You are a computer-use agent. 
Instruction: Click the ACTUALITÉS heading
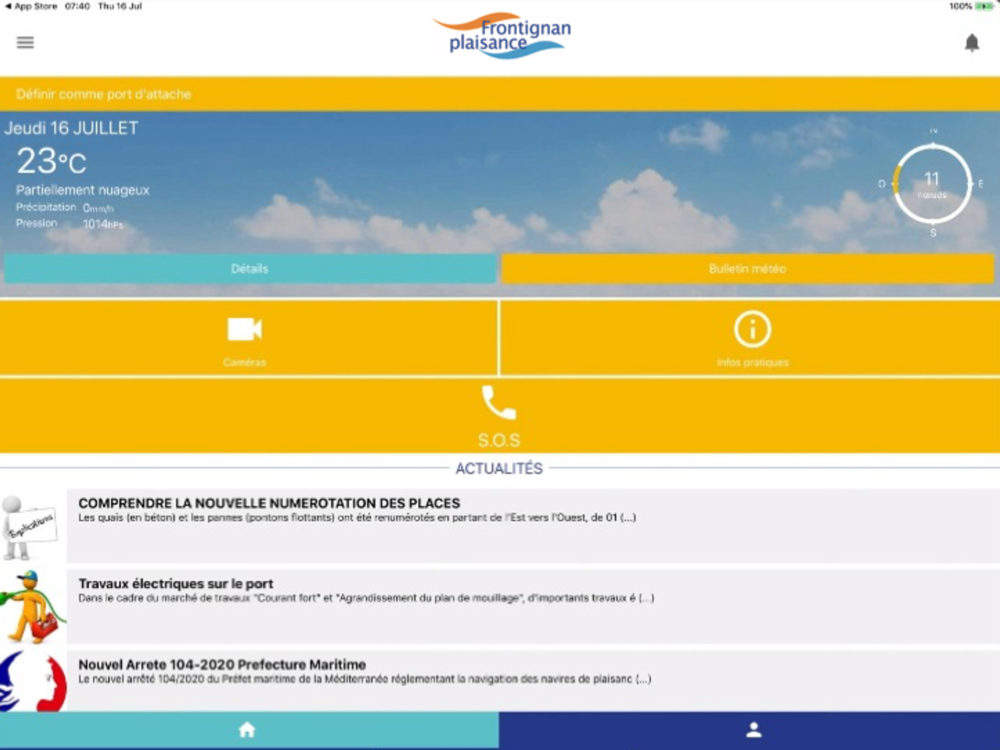[x=499, y=469]
